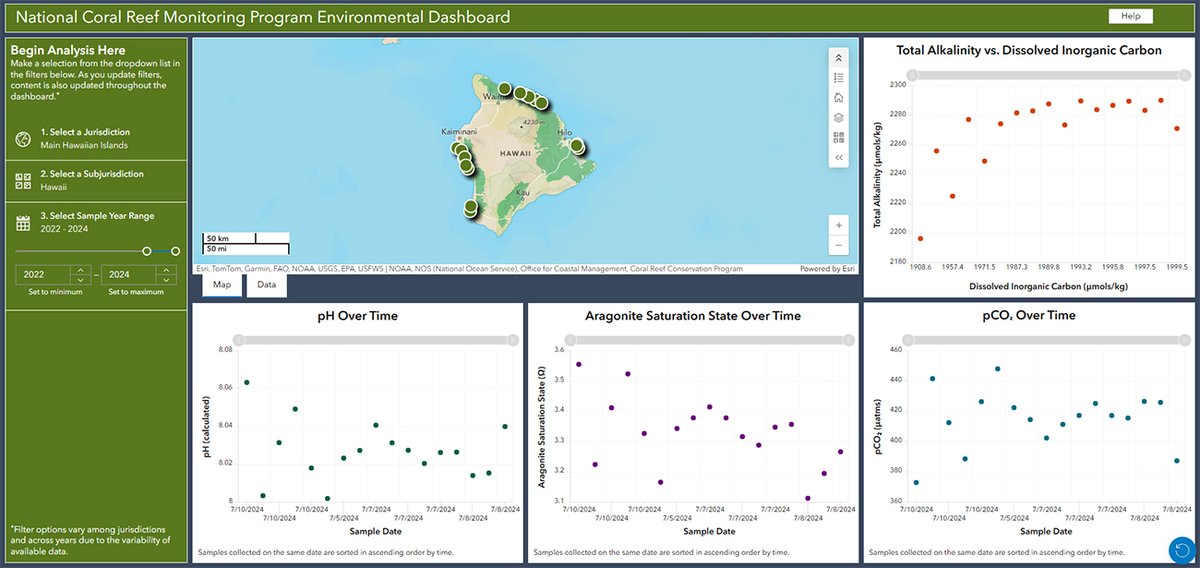Click the pH Over Time chart title

356,316
